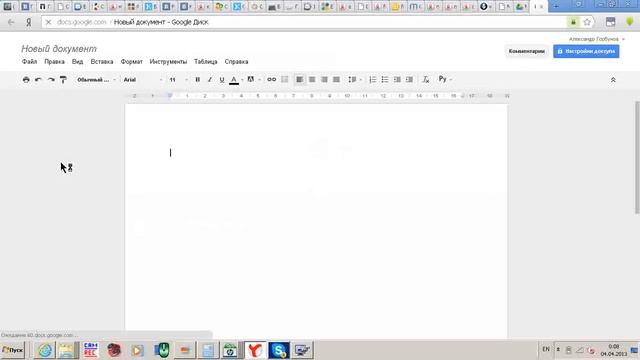Justify the text
Image resolution: width=640 pixels, height=360 pixels.
click(x=336, y=80)
